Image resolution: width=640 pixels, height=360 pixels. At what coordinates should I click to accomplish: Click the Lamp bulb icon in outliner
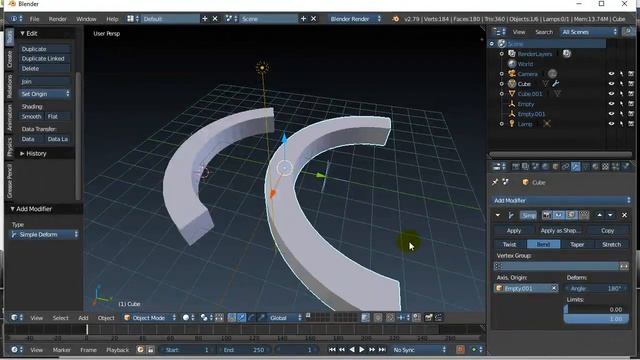click(x=512, y=124)
